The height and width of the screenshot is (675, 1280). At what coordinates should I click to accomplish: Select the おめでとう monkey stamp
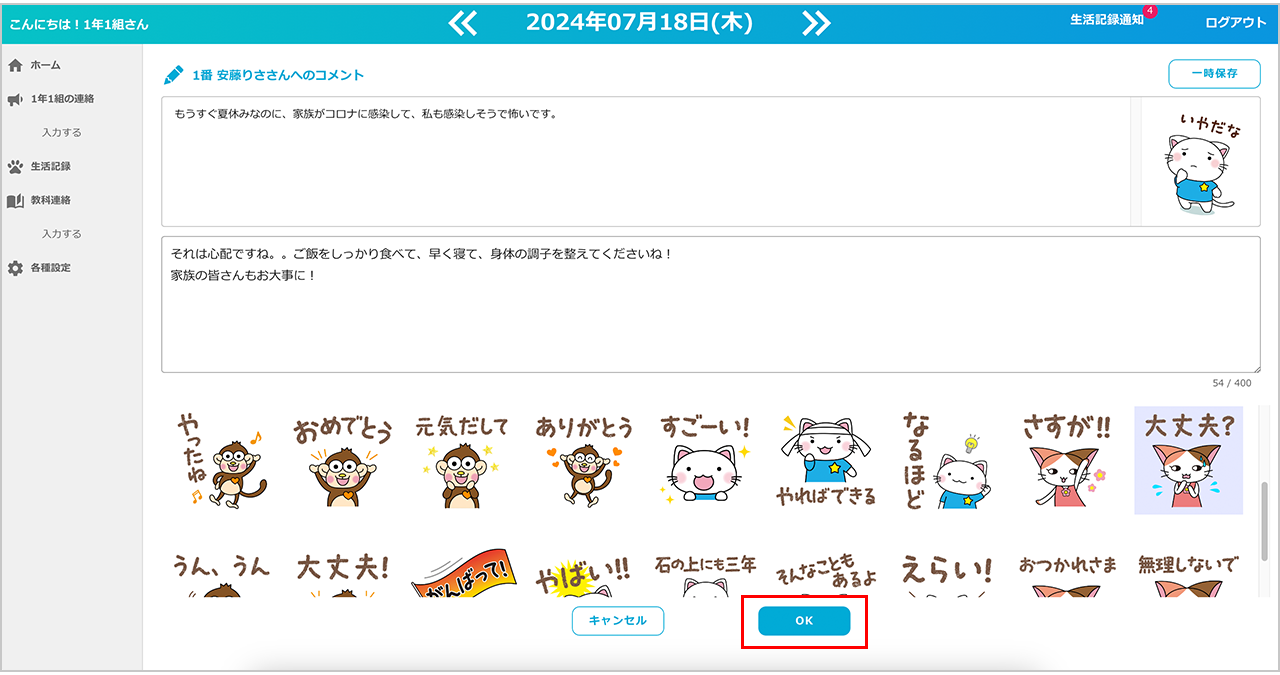pyautogui.click(x=342, y=461)
